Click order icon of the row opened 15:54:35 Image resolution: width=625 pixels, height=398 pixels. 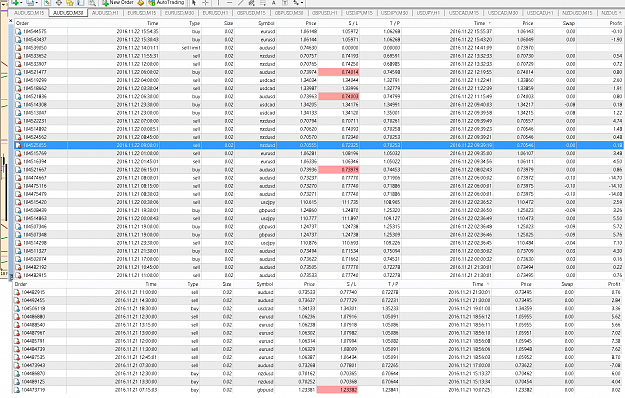18,31
